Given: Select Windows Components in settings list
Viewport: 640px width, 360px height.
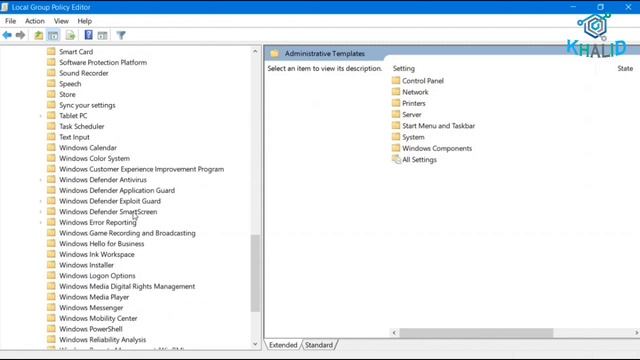Looking at the screenshot, I should [437, 148].
